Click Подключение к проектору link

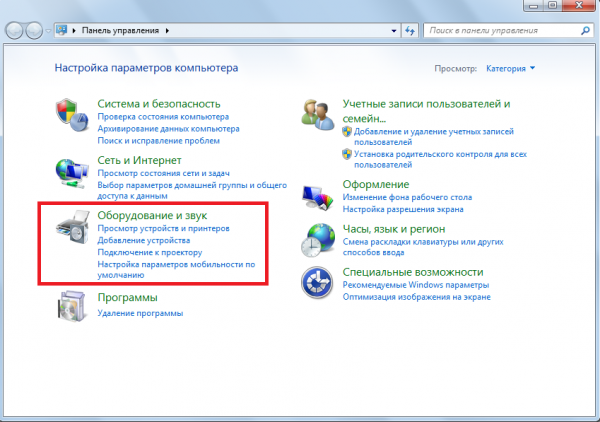tap(150, 253)
